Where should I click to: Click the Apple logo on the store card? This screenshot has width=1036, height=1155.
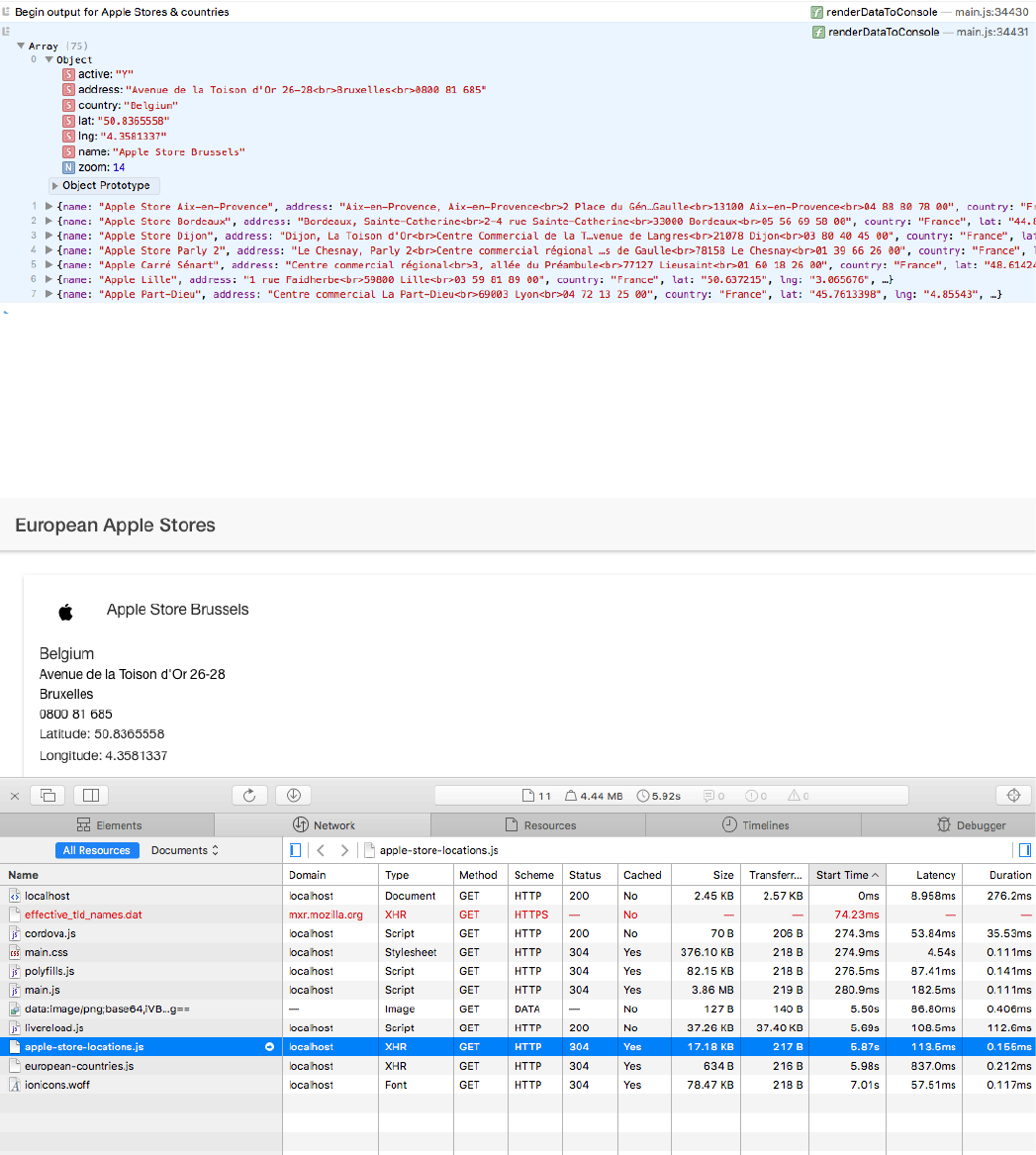pyautogui.click(x=65, y=612)
